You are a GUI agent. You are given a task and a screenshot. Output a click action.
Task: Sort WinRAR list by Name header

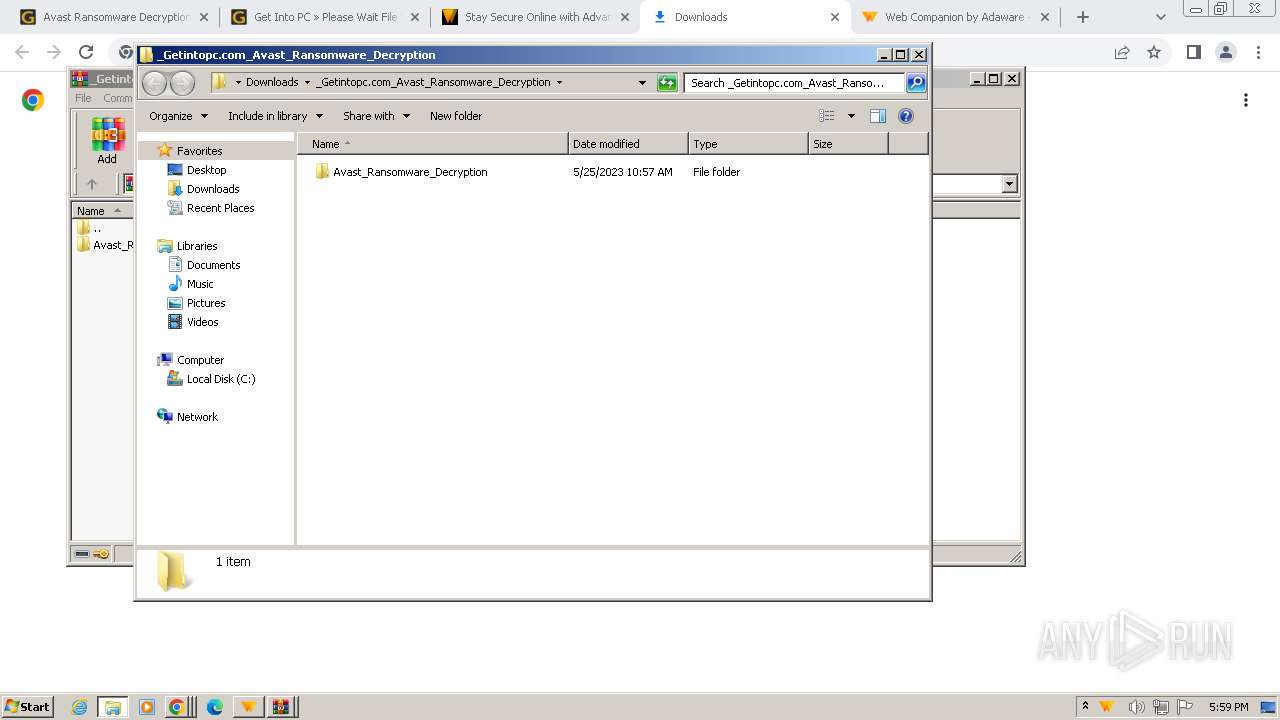coord(102,211)
